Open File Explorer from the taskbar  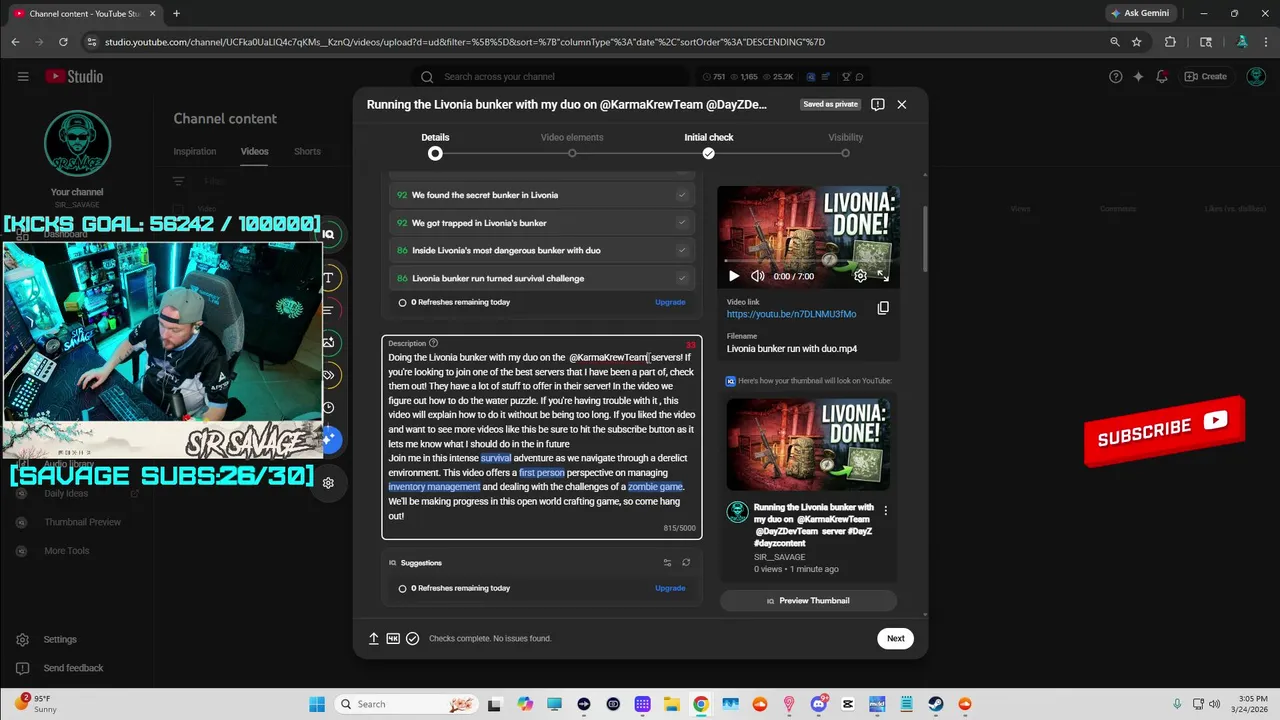click(x=672, y=704)
